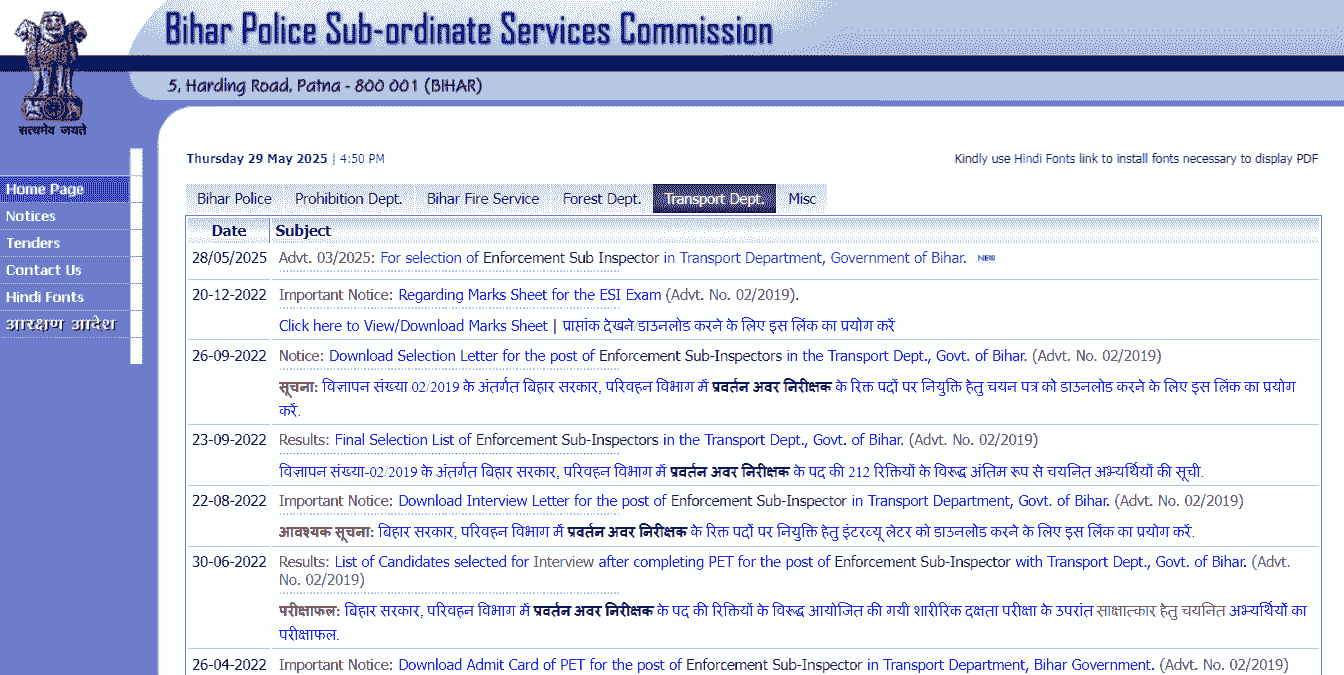Image resolution: width=1344 pixels, height=675 pixels.
Task: Open the Hindi 'प्राप्तांक देखने/डाउनलोड करने' link
Action: 728,326
